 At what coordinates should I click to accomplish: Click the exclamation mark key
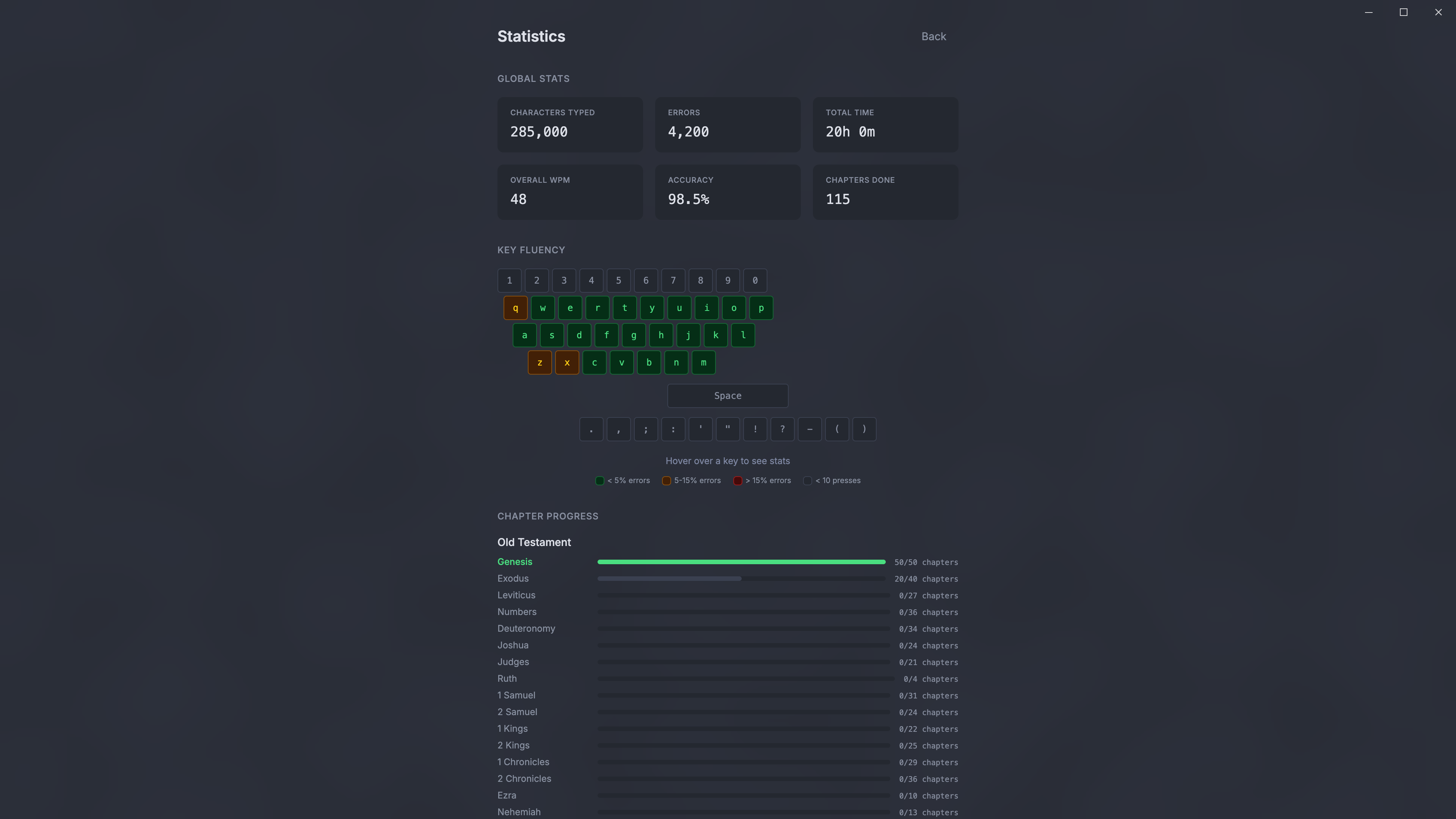click(x=755, y=429)
